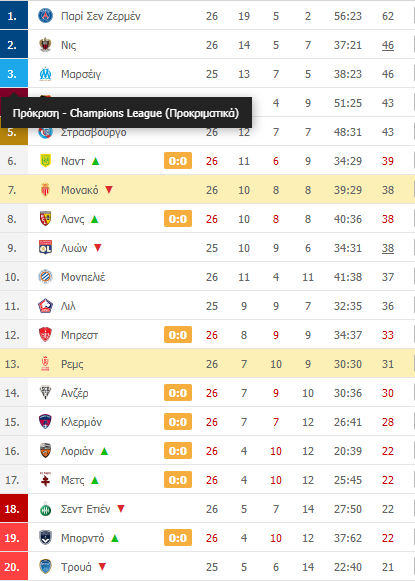The image size is (415, 581).
Task: Click the Marseille club crest icon
Action: click(x=45, y=74)
